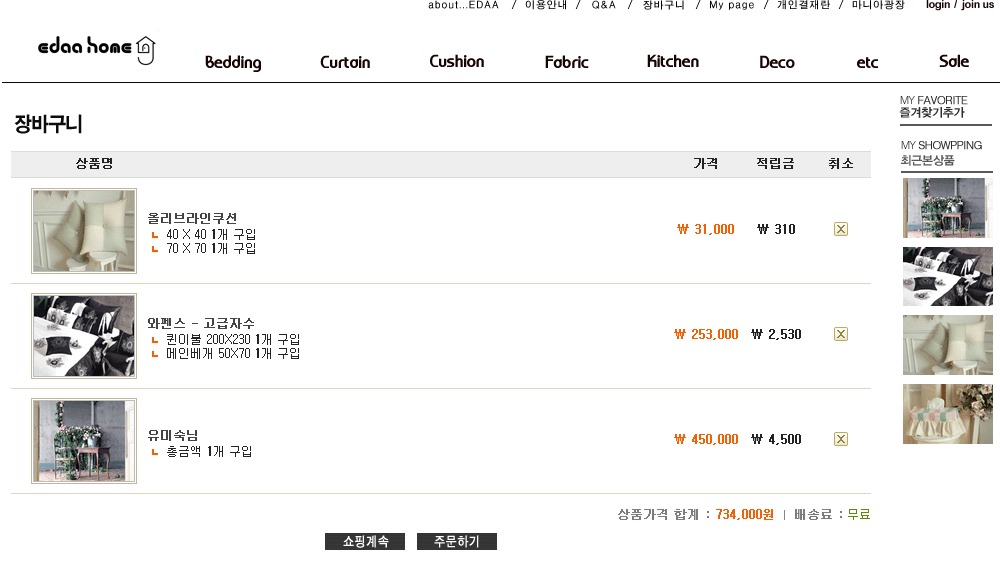This screenshot has width=1000, height=570.
Task: Select the Cushion menu item
Action: pos(457,62)
